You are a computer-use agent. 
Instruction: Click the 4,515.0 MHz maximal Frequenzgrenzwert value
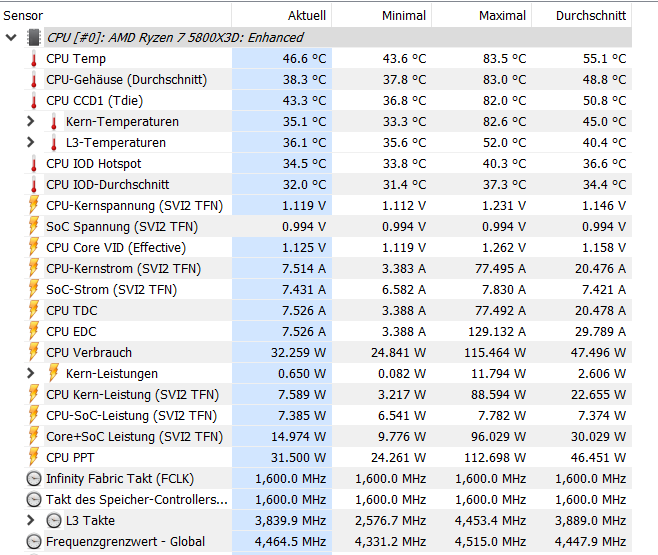tap(491, 541)
